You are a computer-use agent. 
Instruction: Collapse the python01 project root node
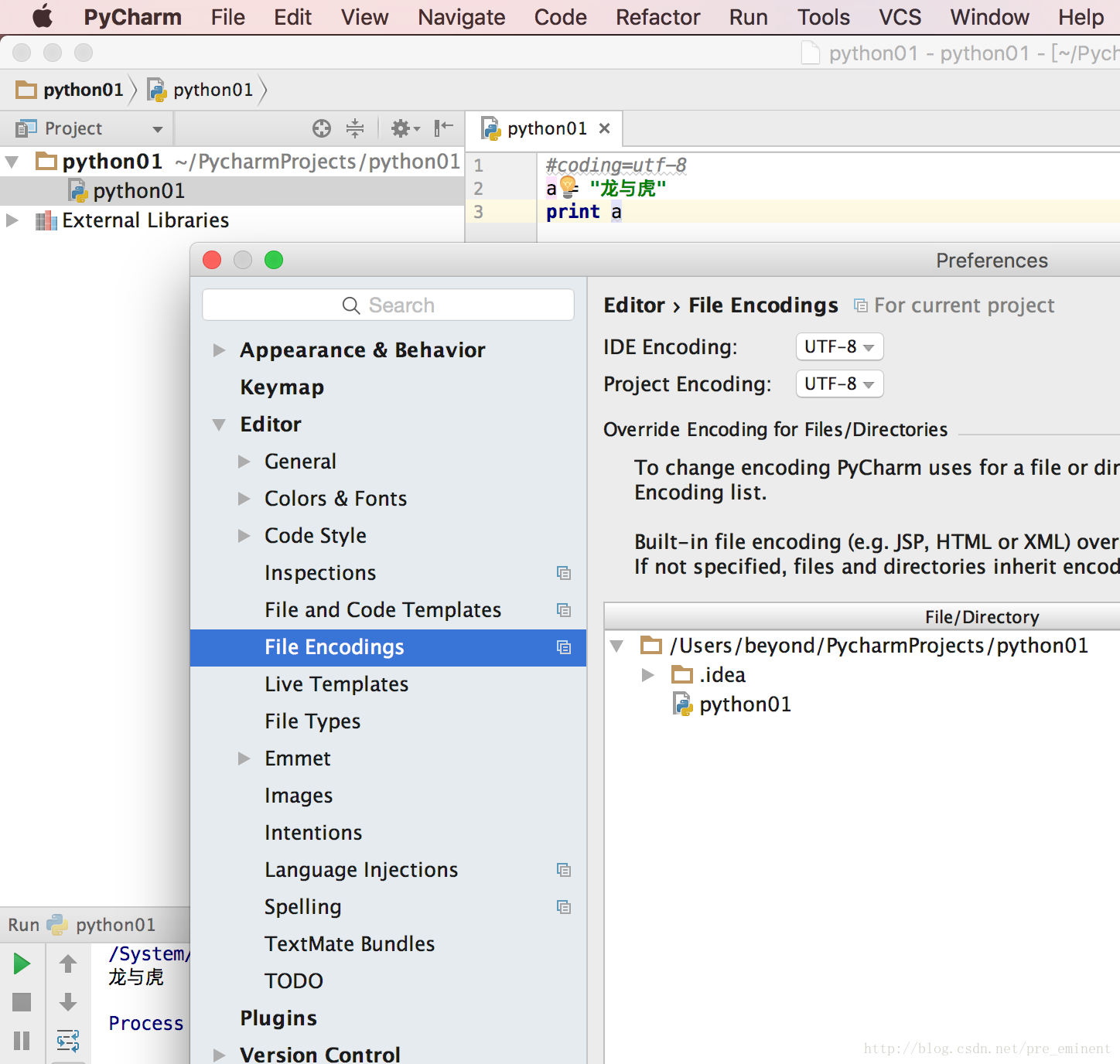click(x=12, y=162)
